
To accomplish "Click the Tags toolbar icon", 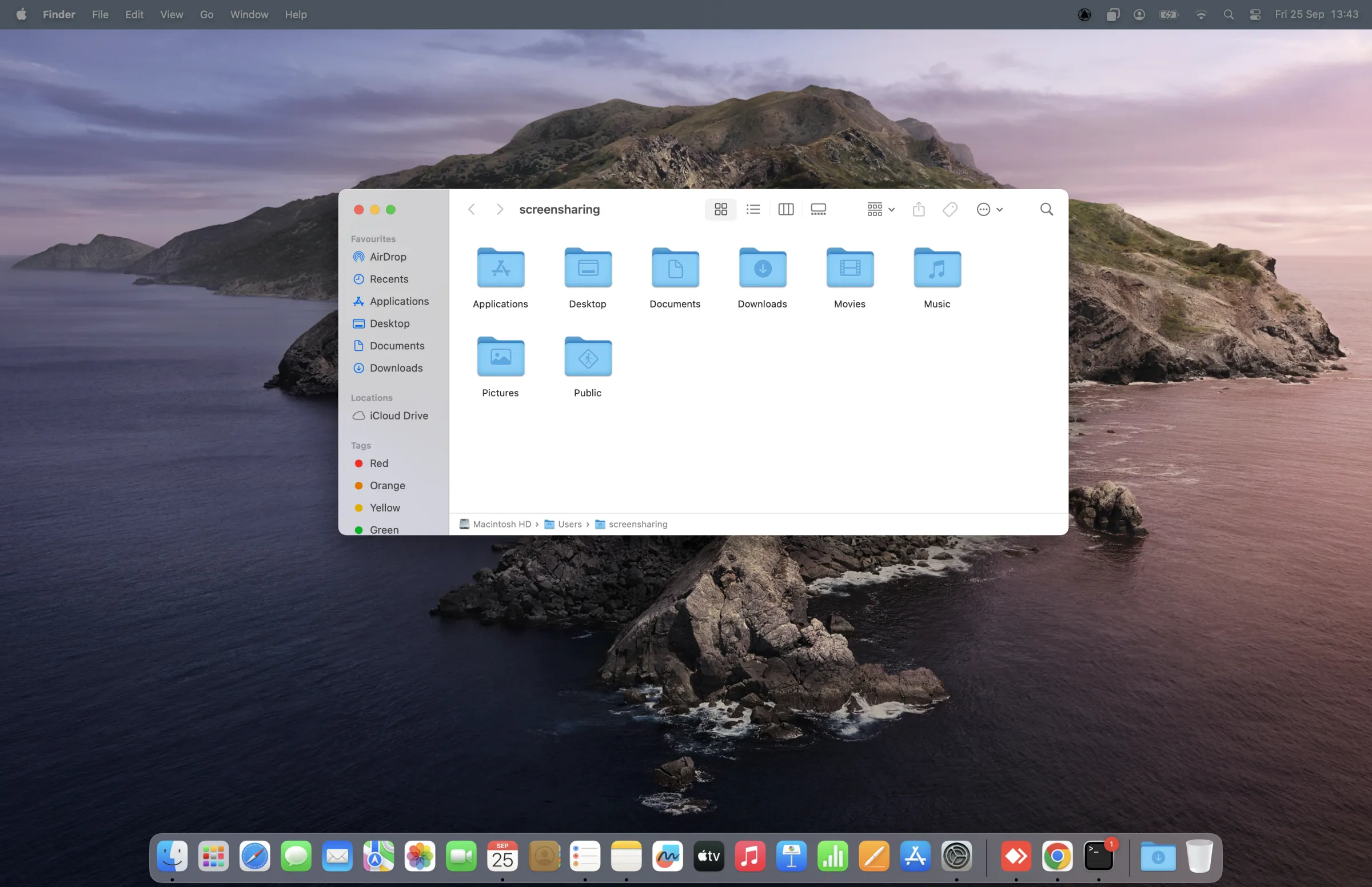I will (x=950, y=209).
